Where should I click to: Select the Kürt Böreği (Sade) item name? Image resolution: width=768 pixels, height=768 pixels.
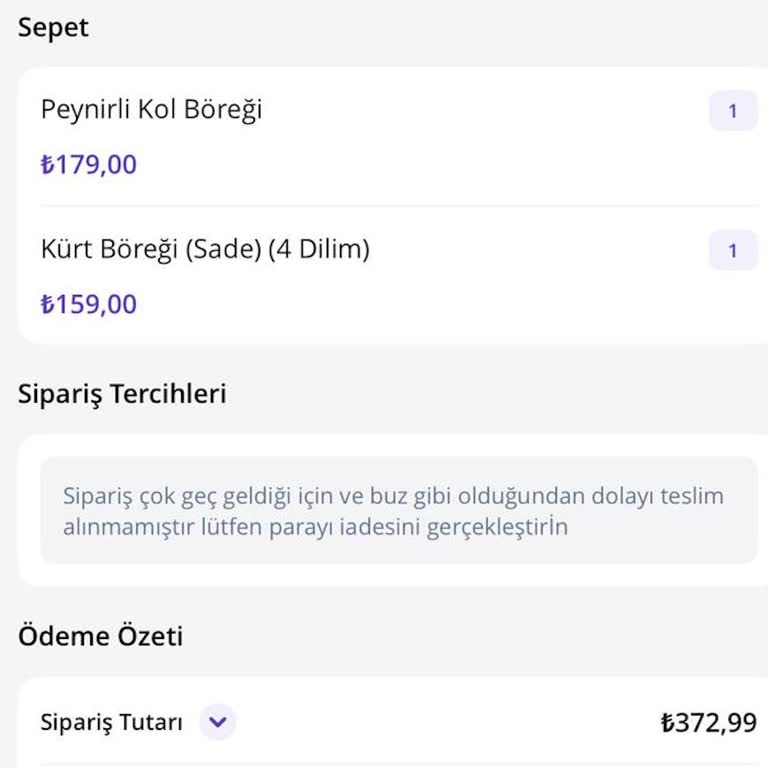coord(204,249)
